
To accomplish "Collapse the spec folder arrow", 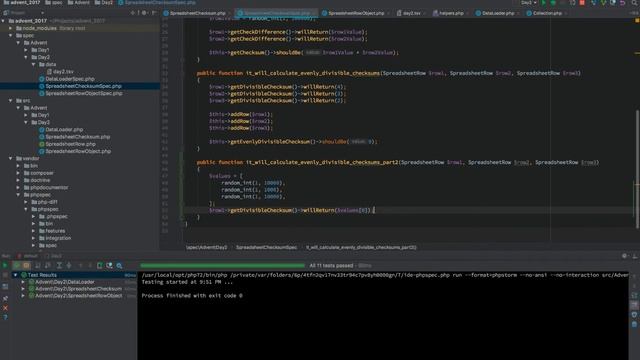I will click(11, 36).
